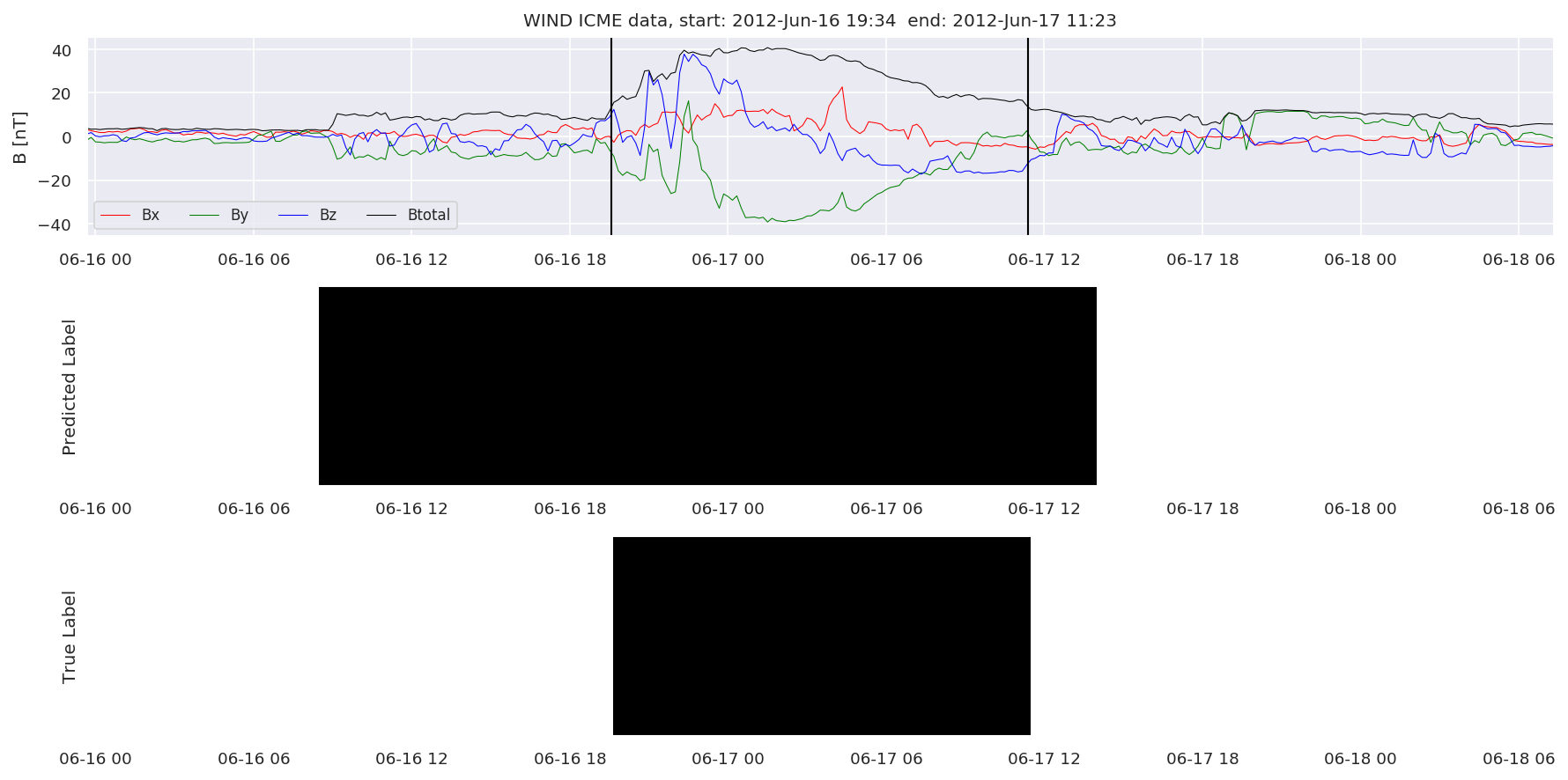Click "06-17 06" tick under the True Label panel

(x=886, y=759)
